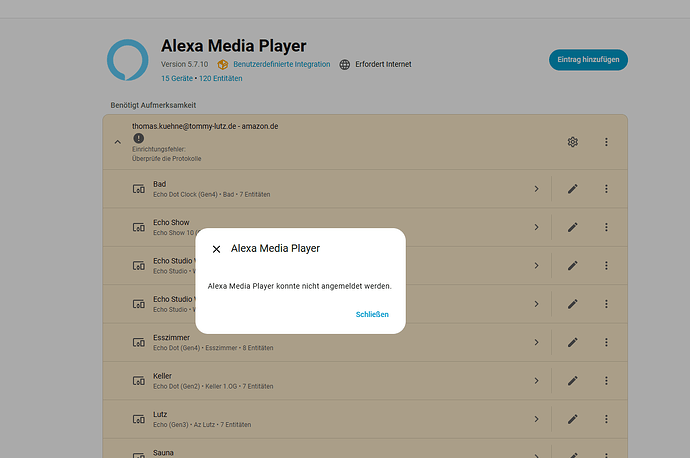Edit the Echo Show device pencil icon

pyautogui.click(x=573, y=227)
